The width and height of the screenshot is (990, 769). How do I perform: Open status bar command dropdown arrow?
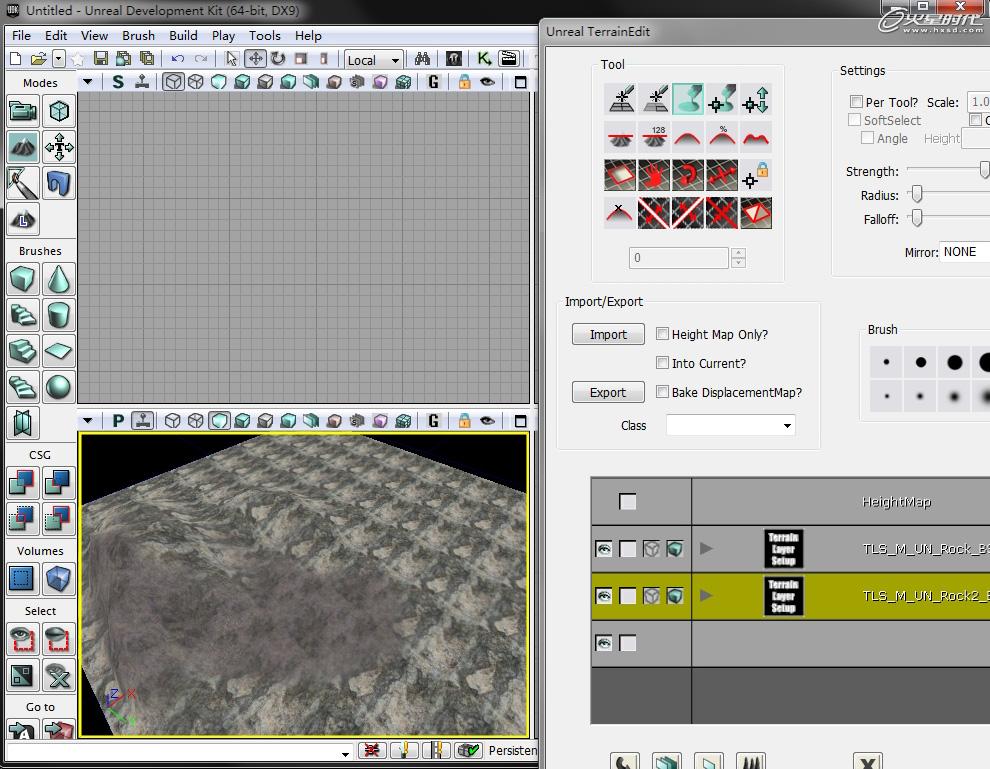click(x=345, y=753)
